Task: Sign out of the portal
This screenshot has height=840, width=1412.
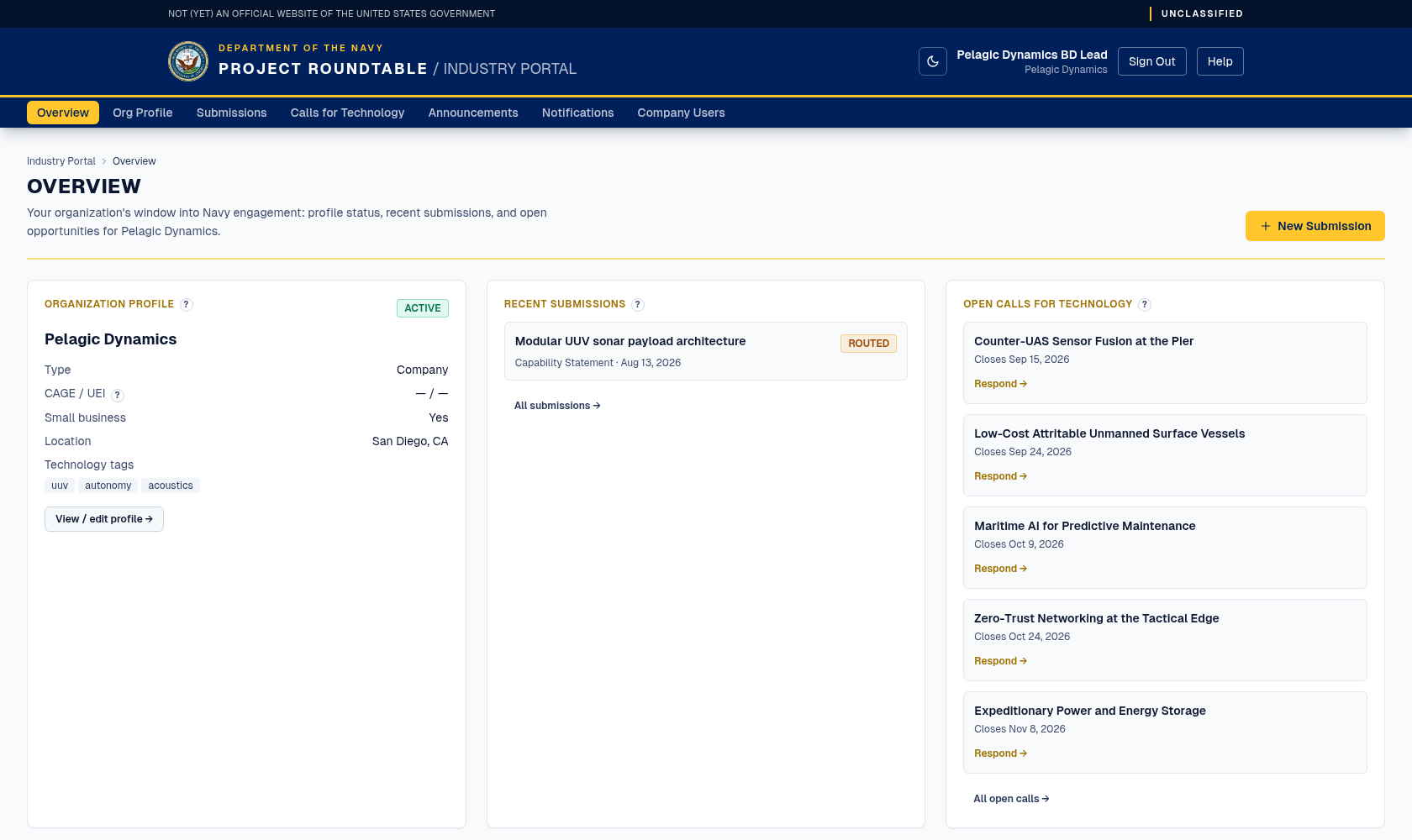Action: [1152, 61]
